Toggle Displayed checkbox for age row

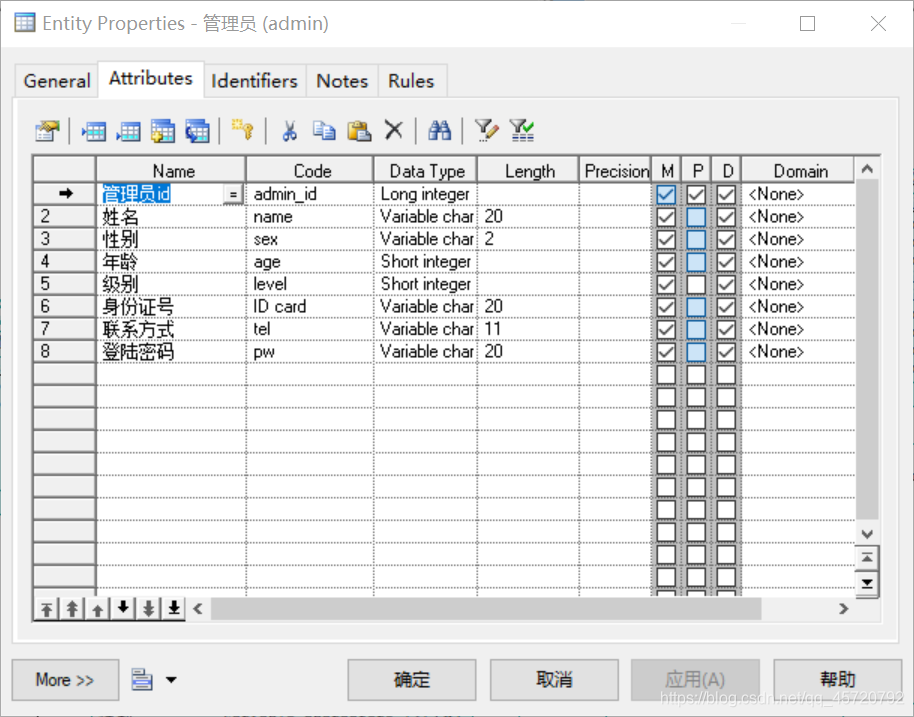pyautogui.click(x=726, y=262)
